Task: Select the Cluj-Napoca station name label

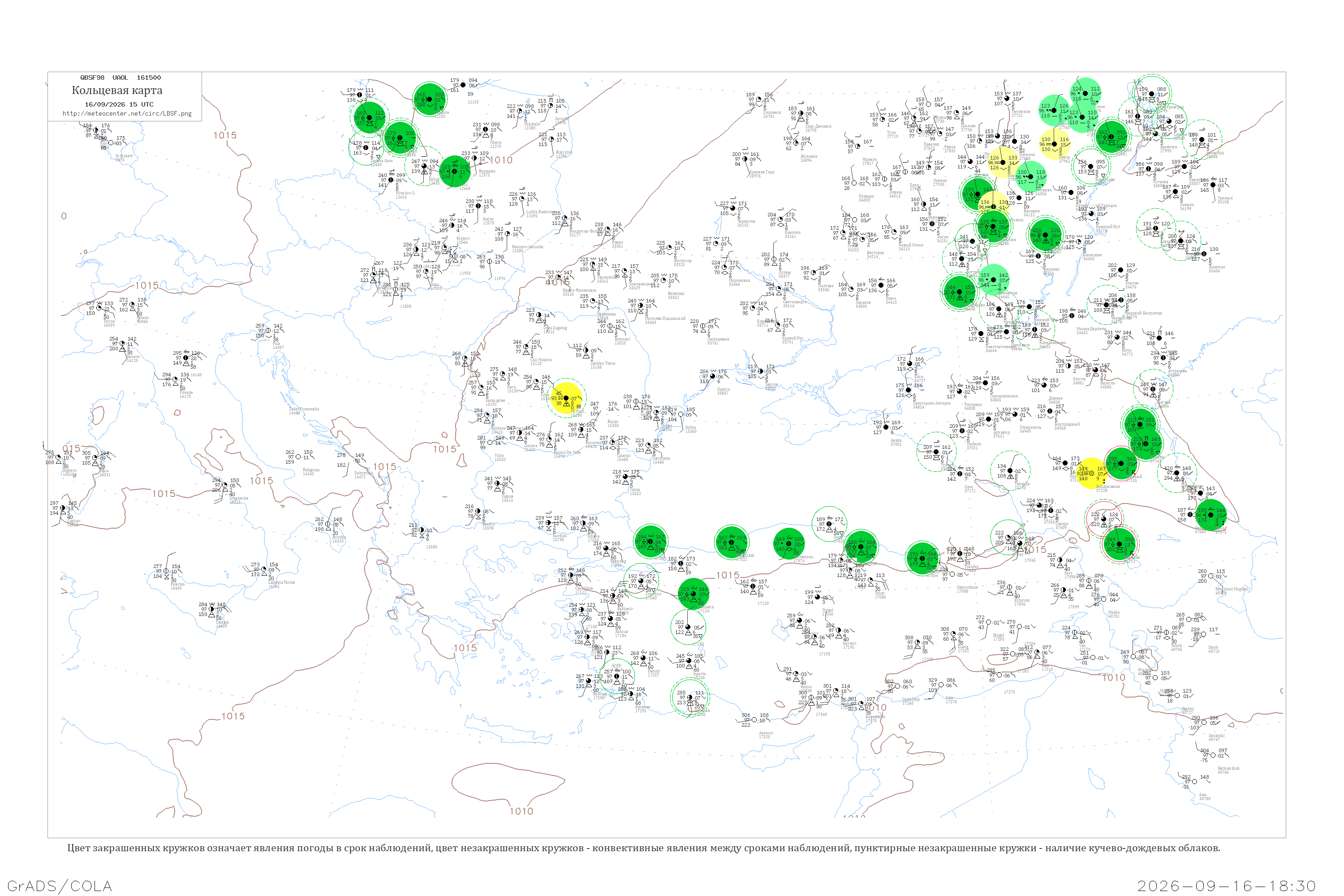Action: pos(541,361)
